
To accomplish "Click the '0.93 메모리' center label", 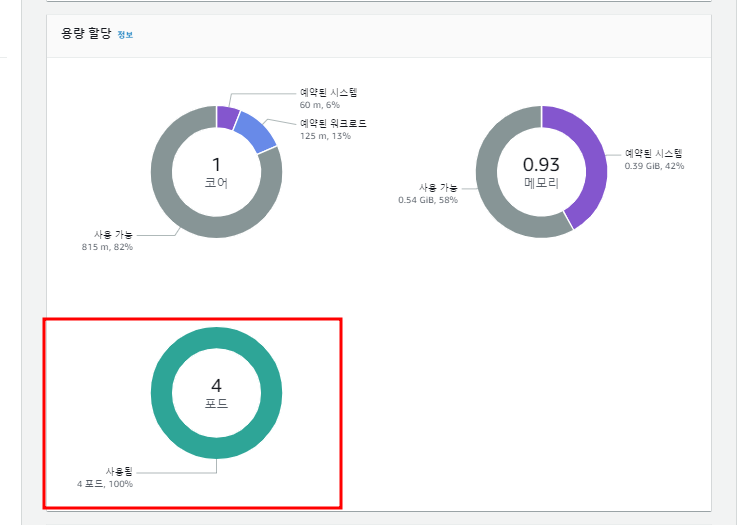I will pos(541,172).
